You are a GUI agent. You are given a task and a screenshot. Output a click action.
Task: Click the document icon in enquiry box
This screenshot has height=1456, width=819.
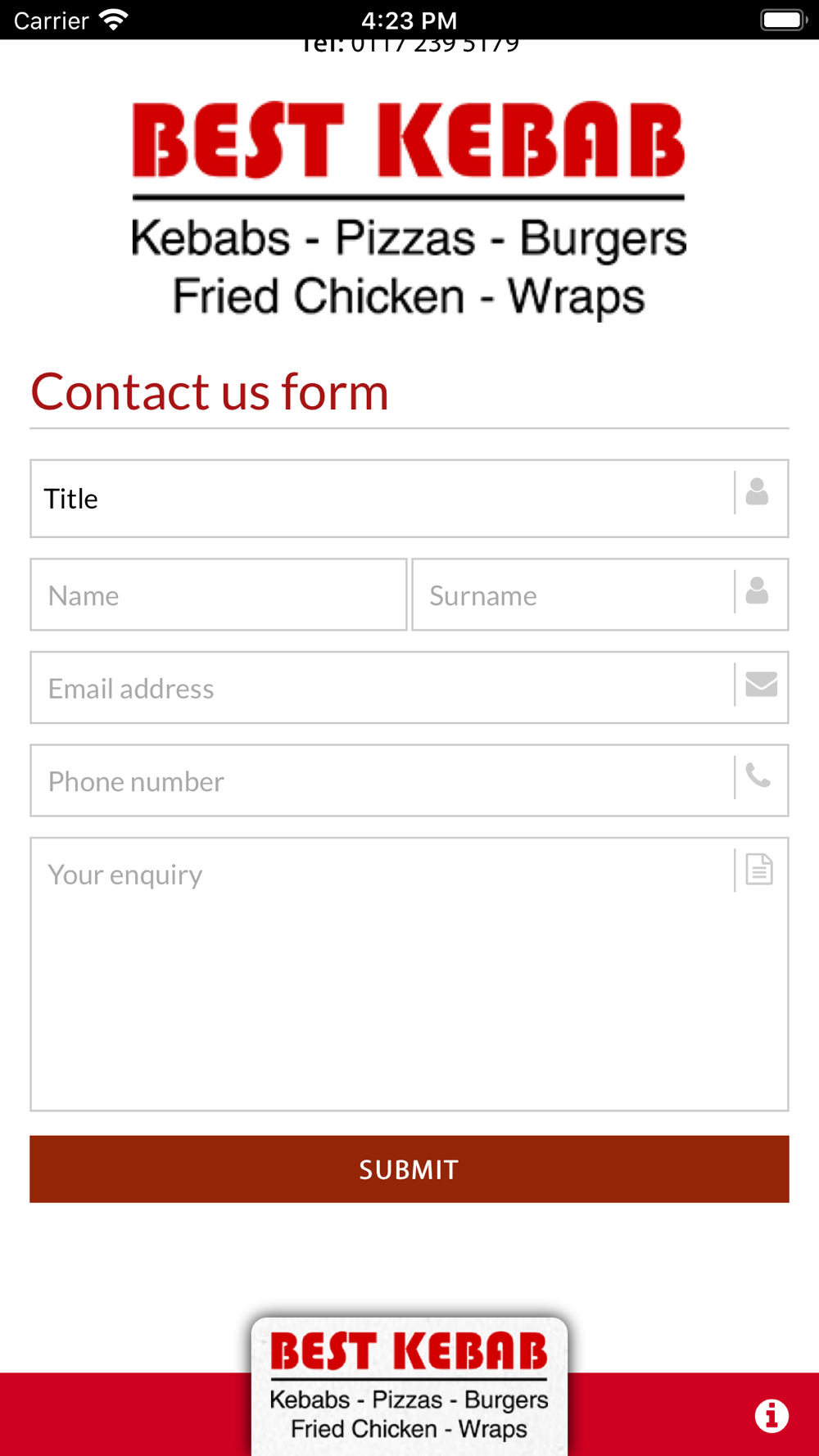click(x=759, y=869)
